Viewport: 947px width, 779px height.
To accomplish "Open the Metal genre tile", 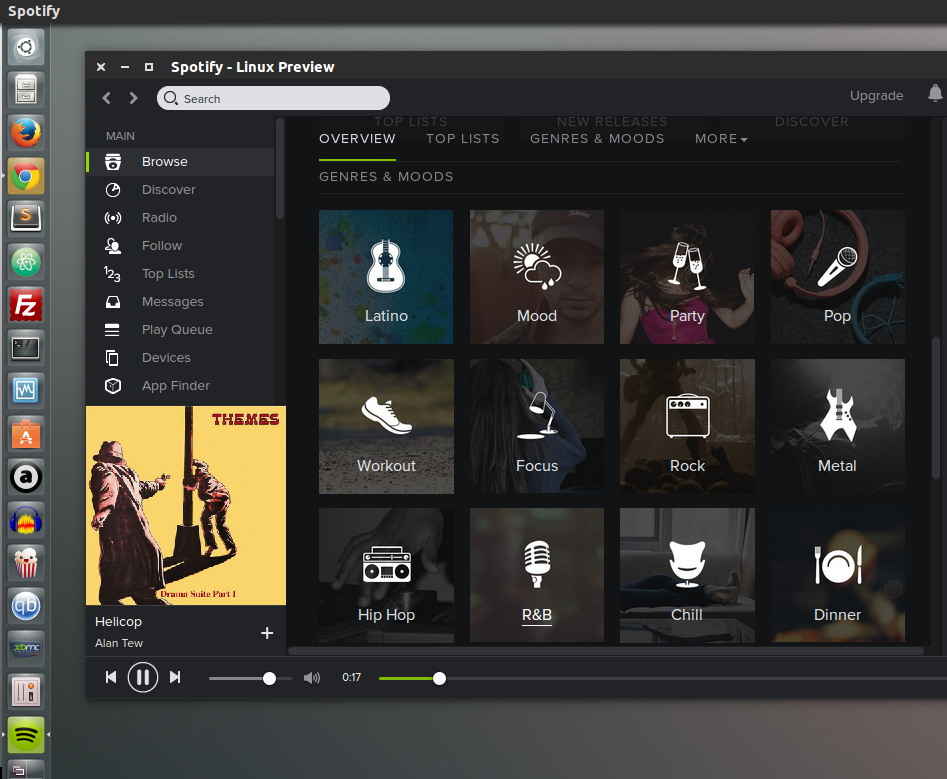I will tap(838, 426).
